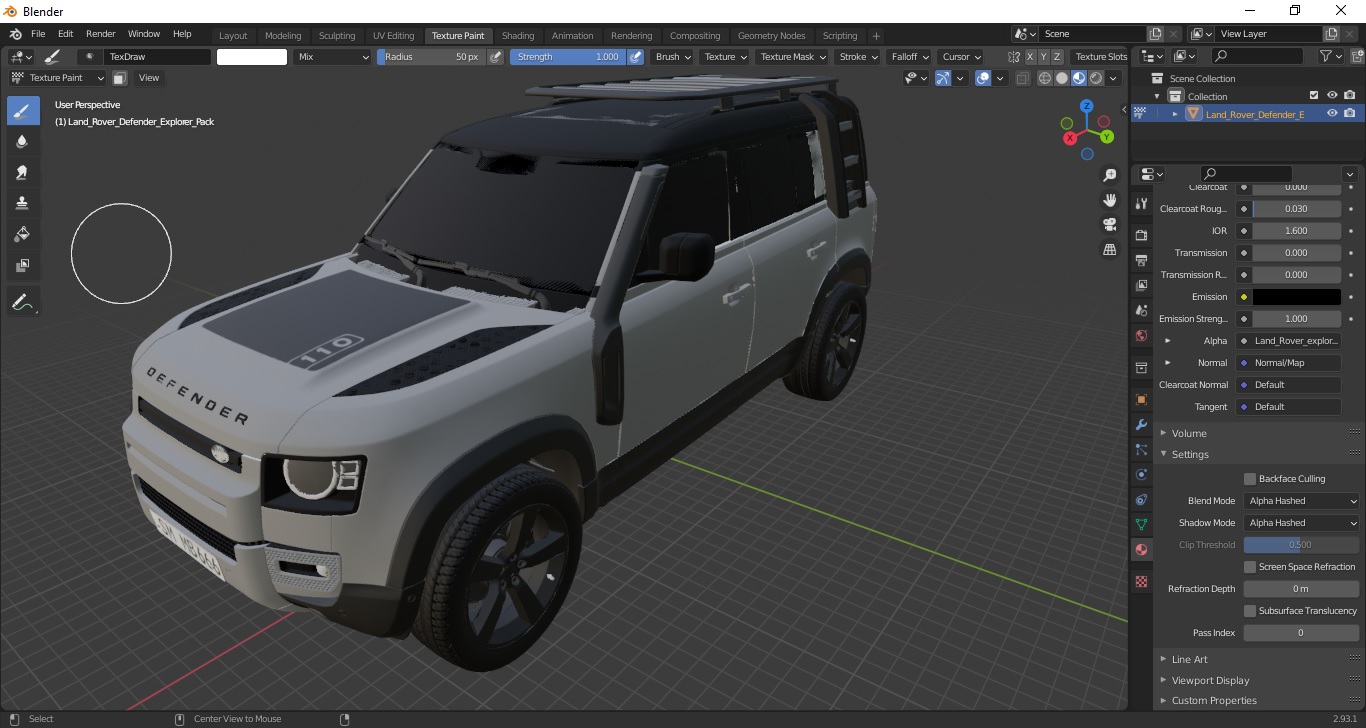
Task: Switch to Wireframe viewport shading
Action: click(1045, 78)
